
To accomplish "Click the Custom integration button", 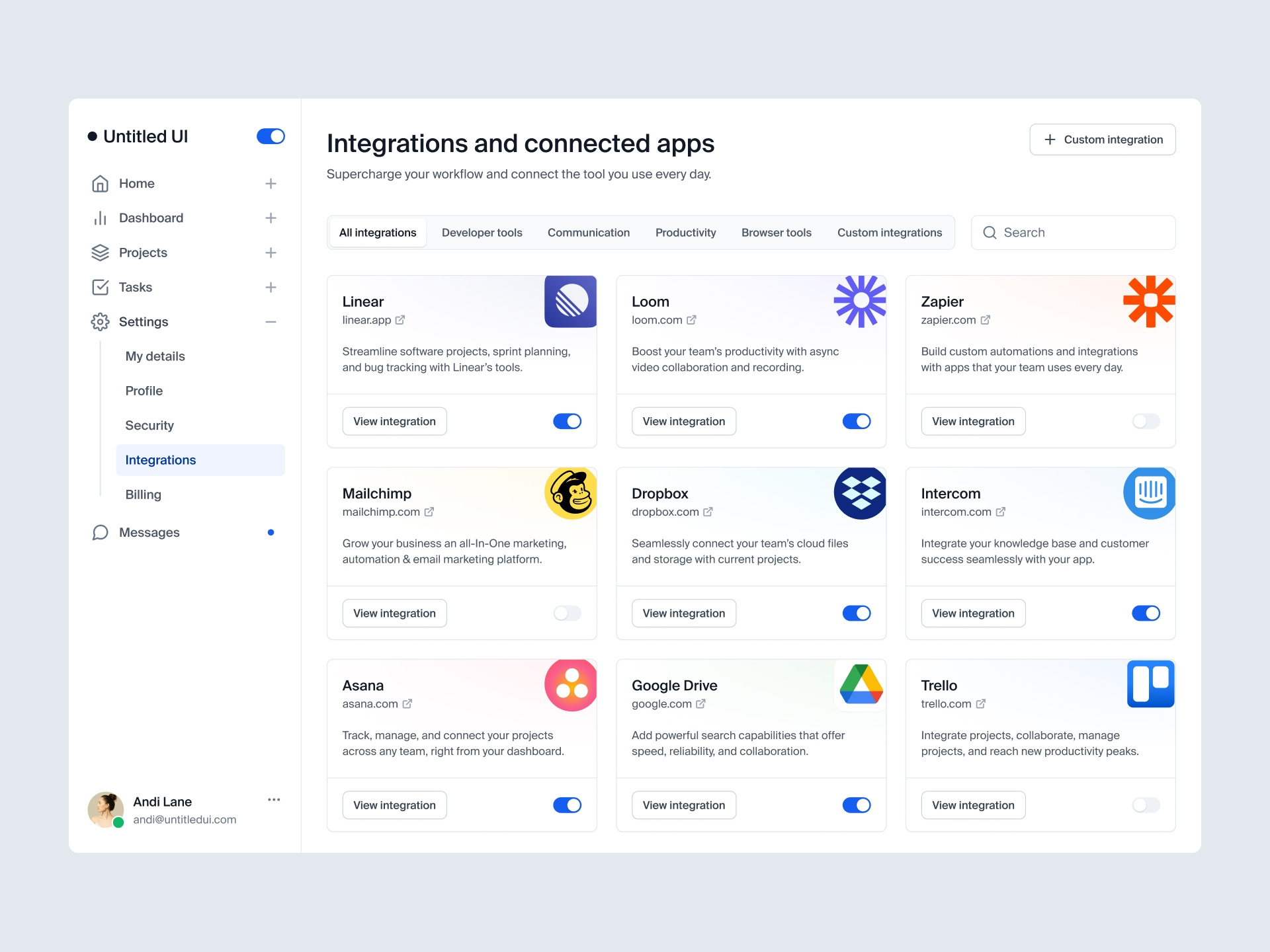I will coord(1102,139).
